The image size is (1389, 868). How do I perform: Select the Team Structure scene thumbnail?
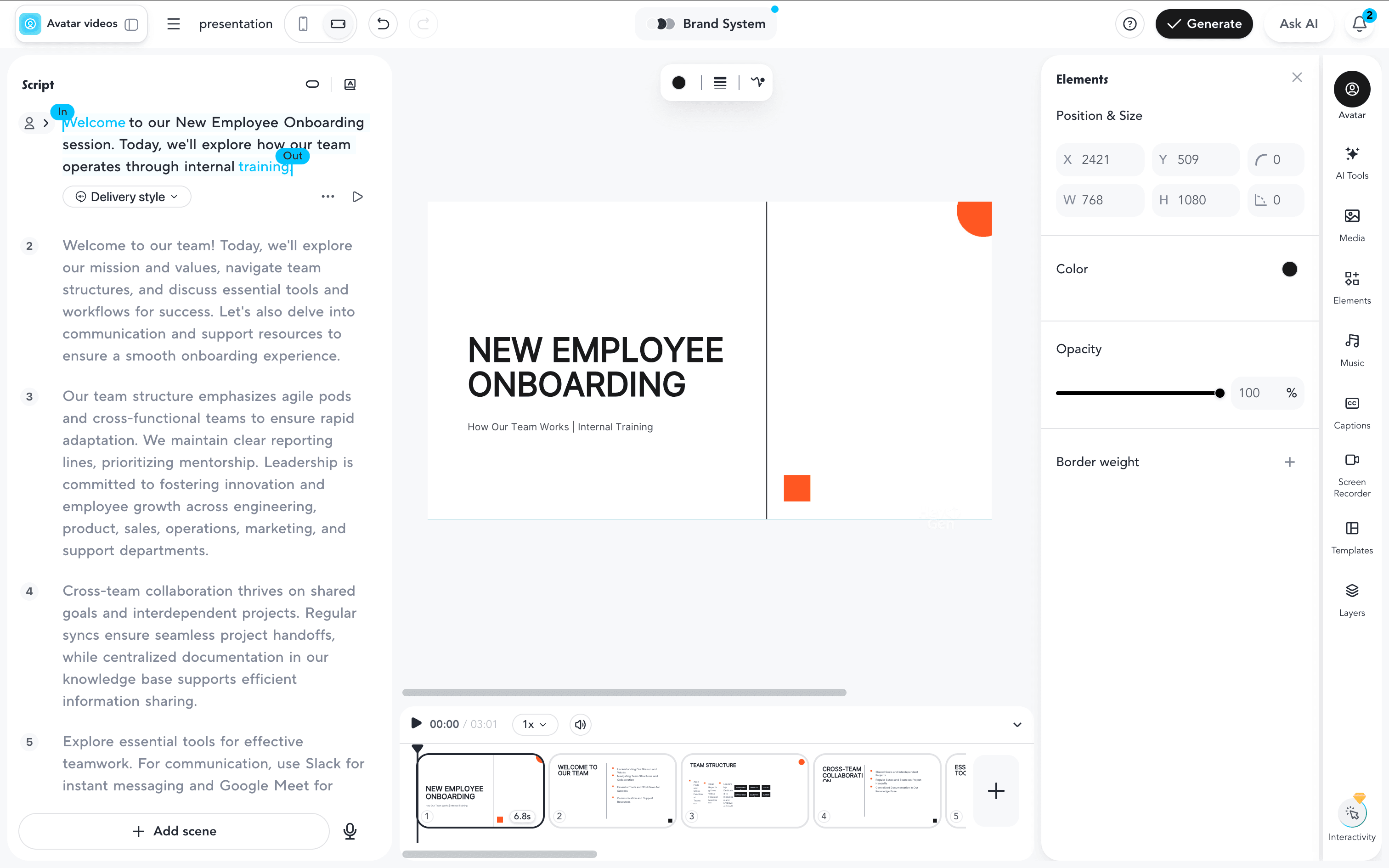(745, 790)
